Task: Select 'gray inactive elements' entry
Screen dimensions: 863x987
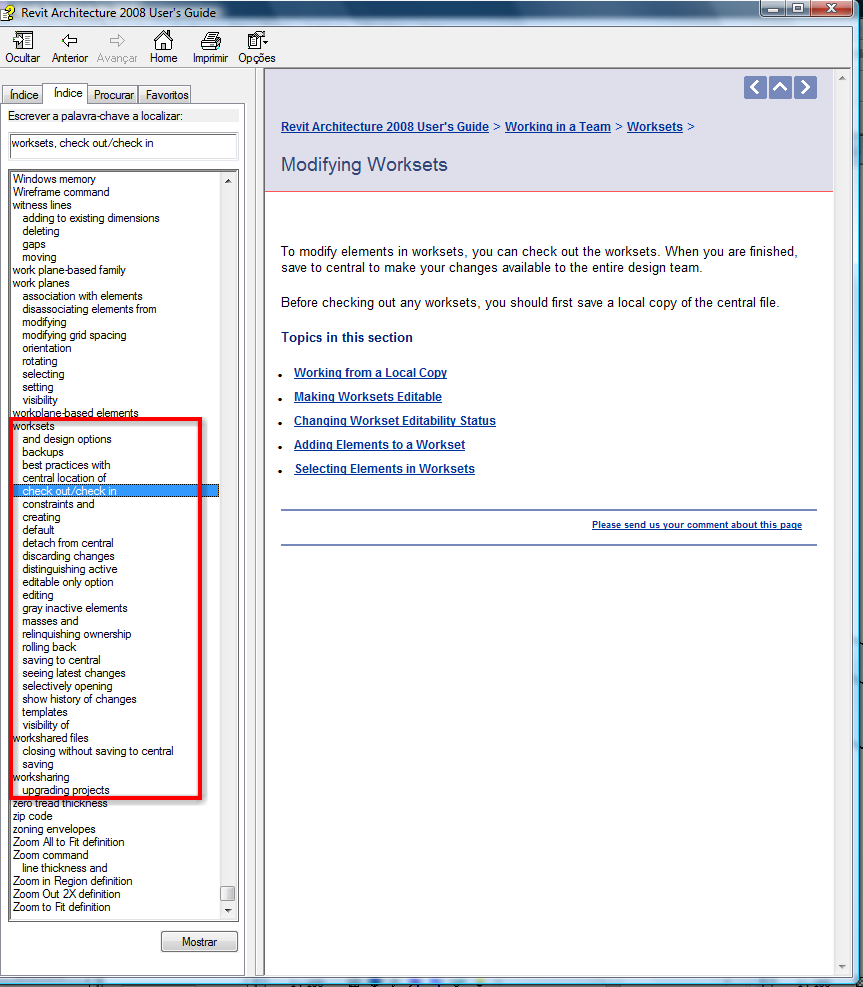Action: pos(75,608)
